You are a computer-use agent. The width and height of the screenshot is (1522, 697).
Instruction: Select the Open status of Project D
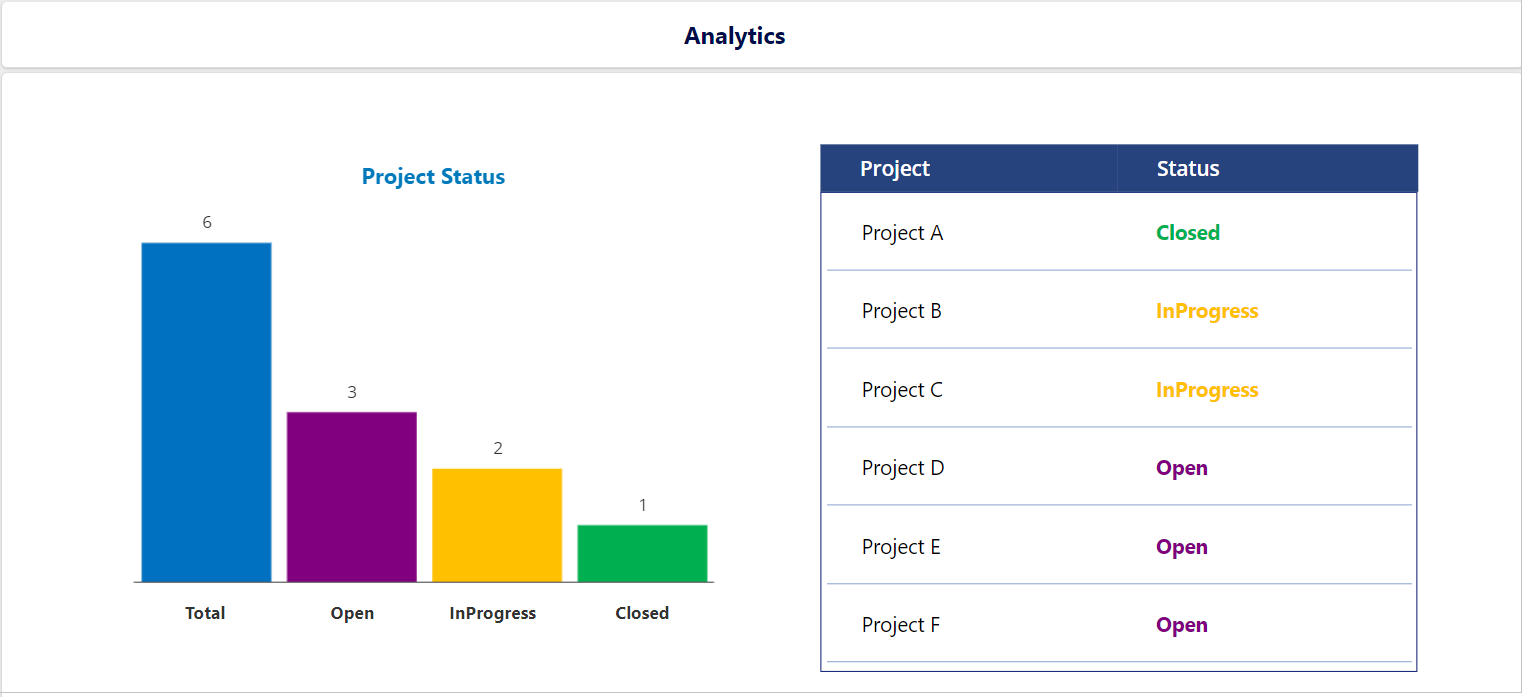1181,467
